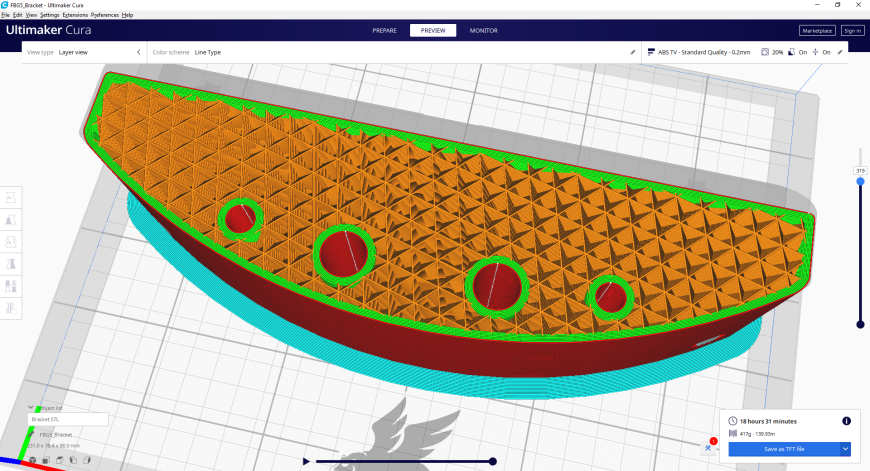Open the View type dropdown
The width and height of the screenshot is (870, 471).
pos(84,52)
